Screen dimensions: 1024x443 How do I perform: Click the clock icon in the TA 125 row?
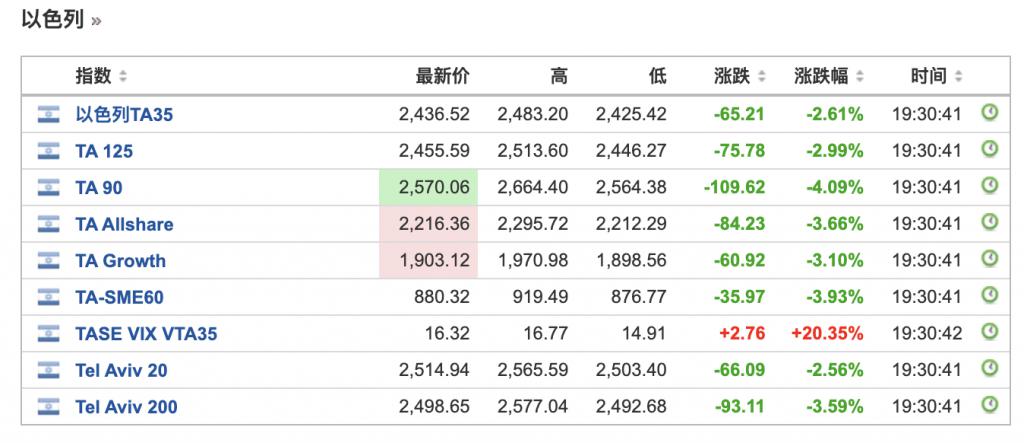990,150
